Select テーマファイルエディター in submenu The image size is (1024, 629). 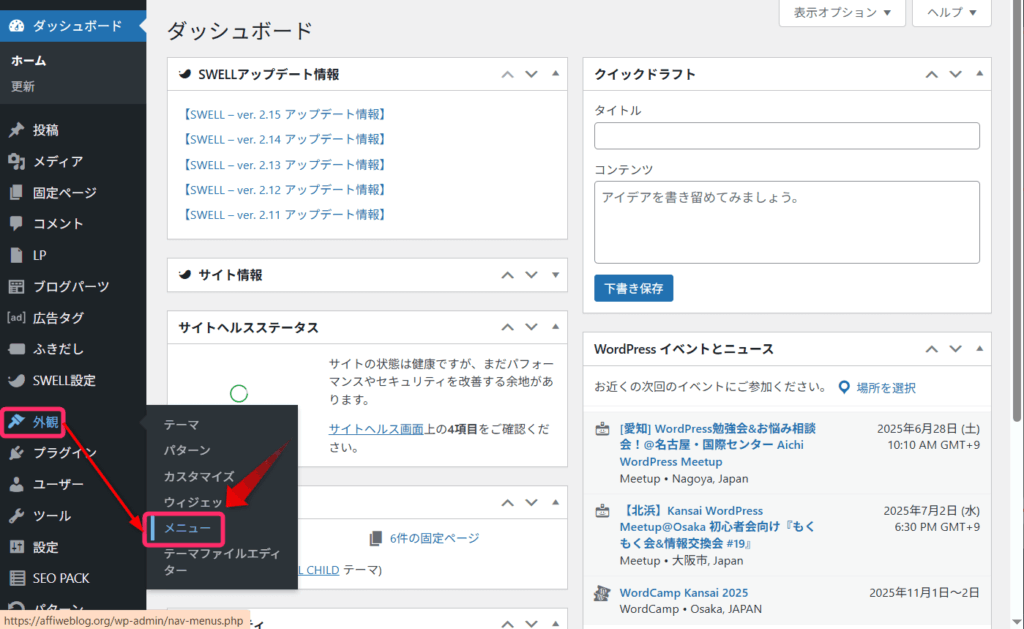(x=221, y=562)
